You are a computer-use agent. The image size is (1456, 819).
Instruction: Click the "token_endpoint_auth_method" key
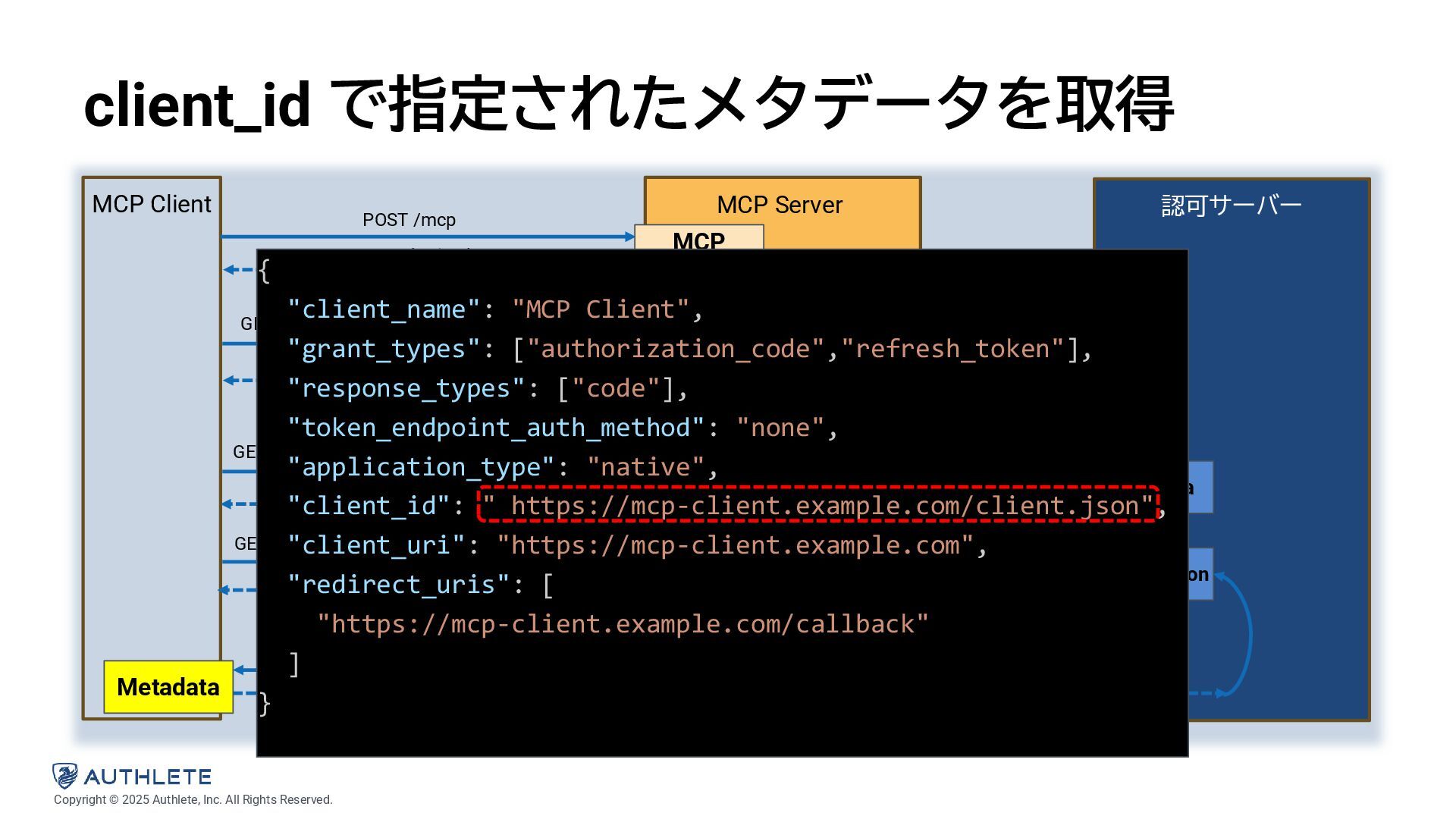click(x=496, y=428)
